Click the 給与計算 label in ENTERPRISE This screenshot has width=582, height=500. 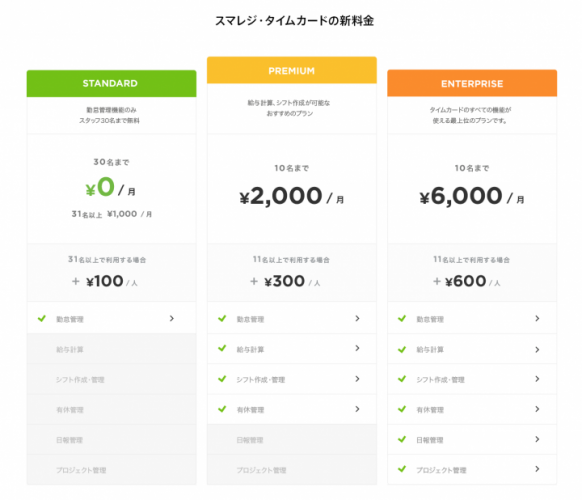coord(430,350)
